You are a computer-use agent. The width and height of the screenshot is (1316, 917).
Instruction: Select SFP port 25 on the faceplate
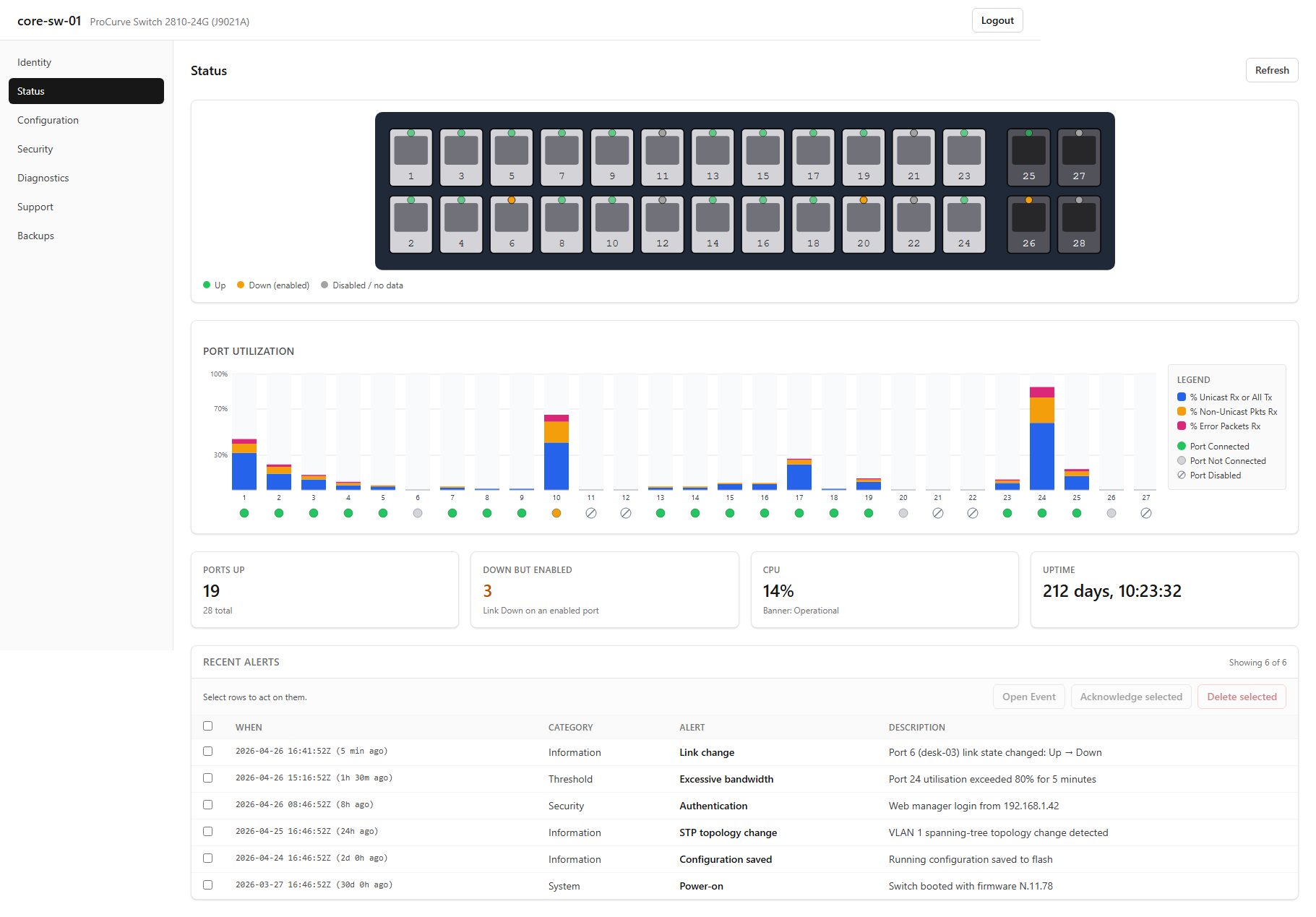(x=1029, y=158)
